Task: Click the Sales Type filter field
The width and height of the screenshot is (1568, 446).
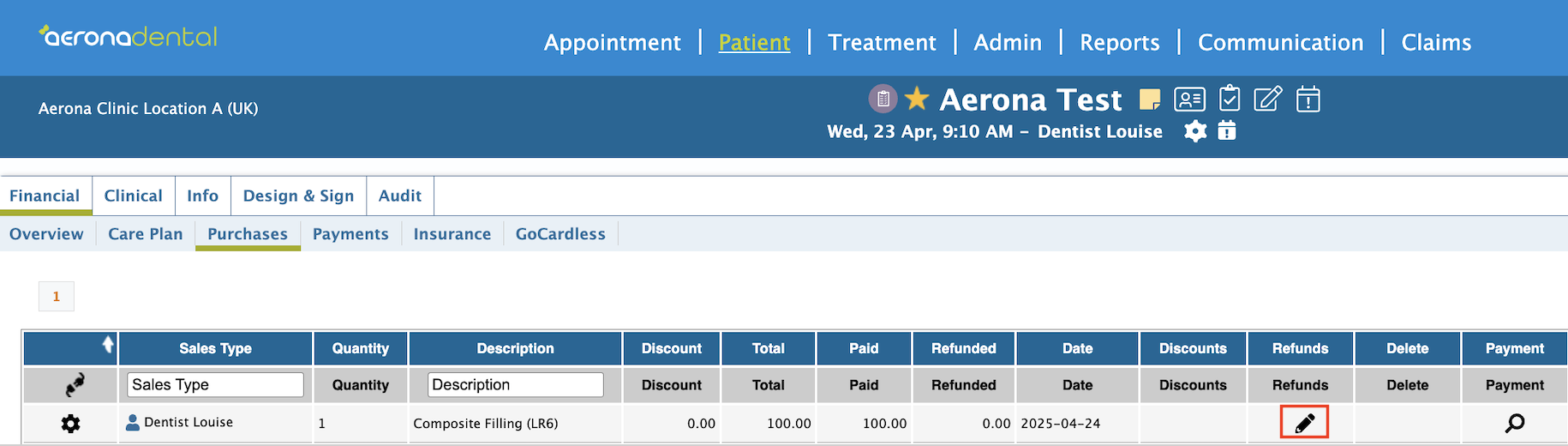Action: (x=215, y=385)
